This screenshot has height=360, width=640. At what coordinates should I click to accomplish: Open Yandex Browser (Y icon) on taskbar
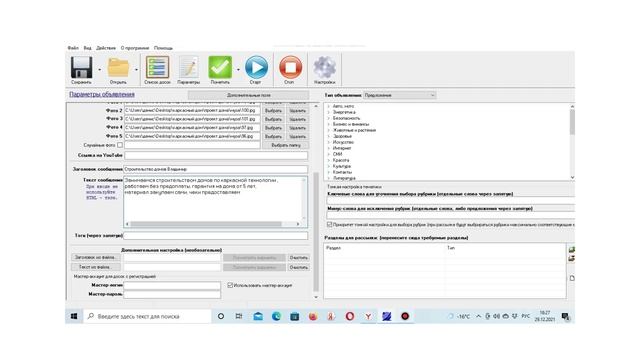coord(368,316)
